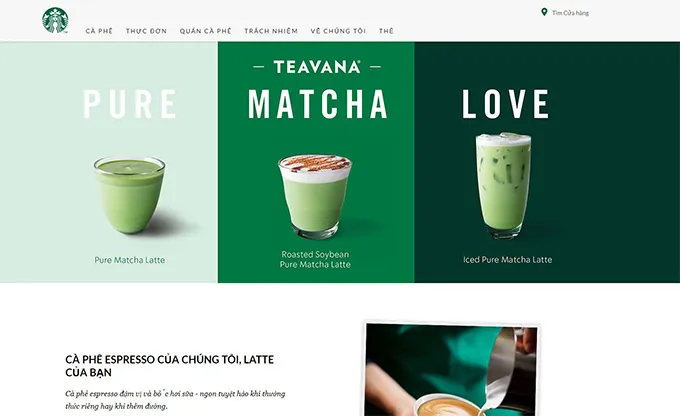Open the Tìm Cửa hàng link
680x416 pixels.
click(x=570, y=13)
